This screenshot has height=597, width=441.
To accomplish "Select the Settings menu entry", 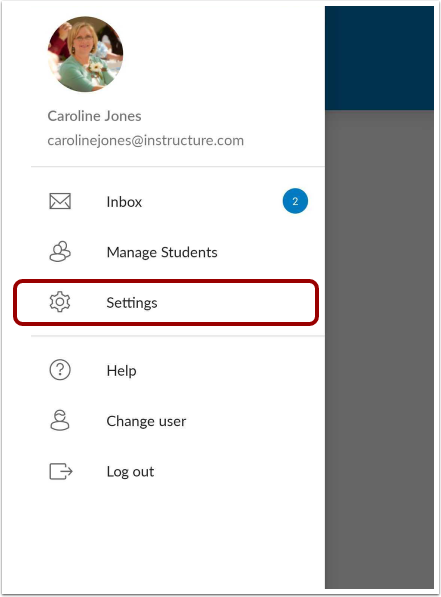I will [x=166, y=302].
